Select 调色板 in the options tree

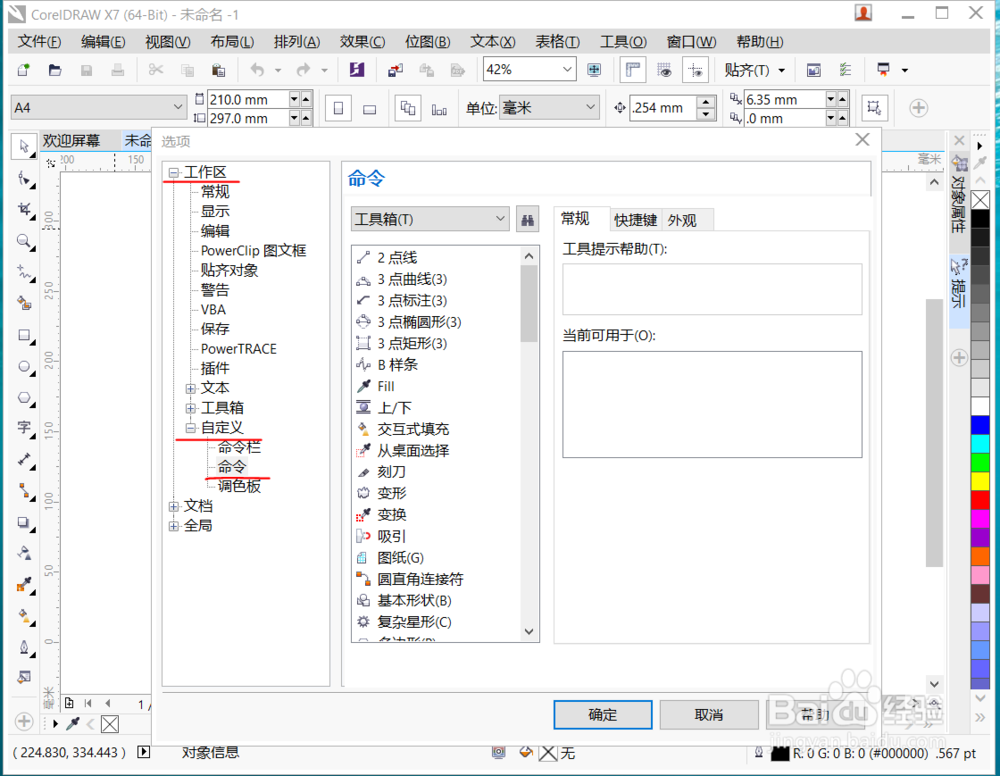click(239, 487)
